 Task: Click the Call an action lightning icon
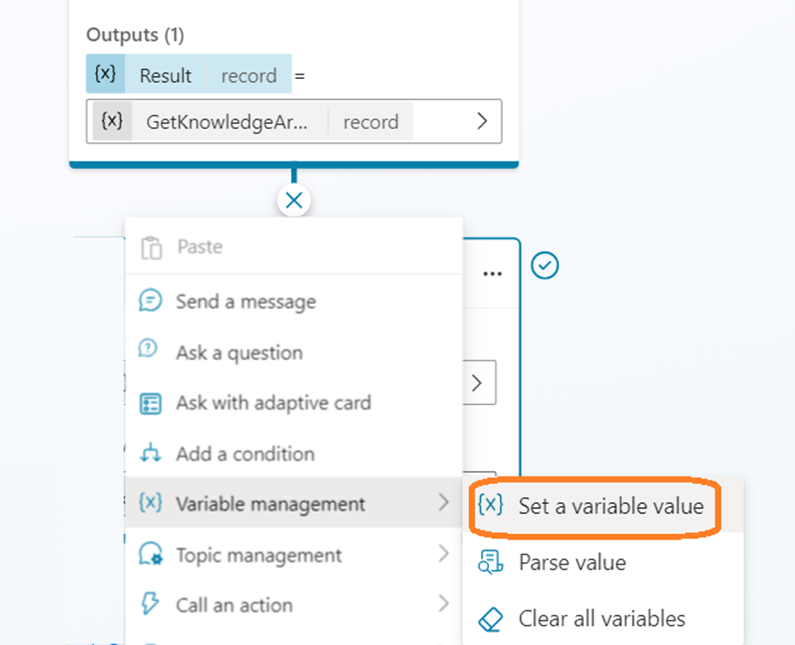click(151, 605)
